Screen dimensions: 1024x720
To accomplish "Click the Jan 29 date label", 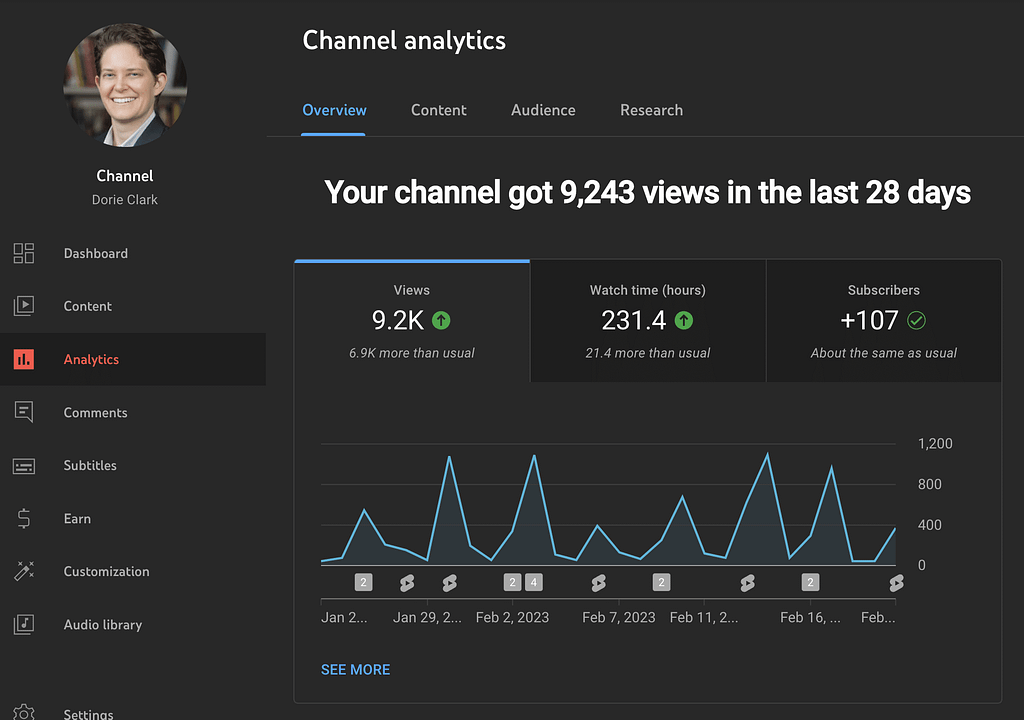I will point(427,617).
